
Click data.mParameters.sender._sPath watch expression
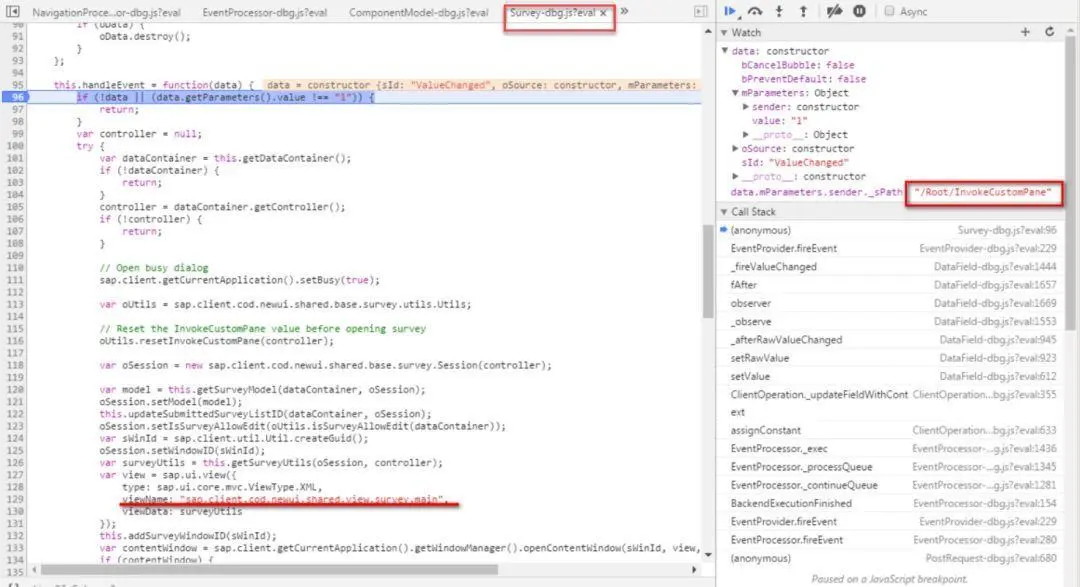click(x=816, y=192)
